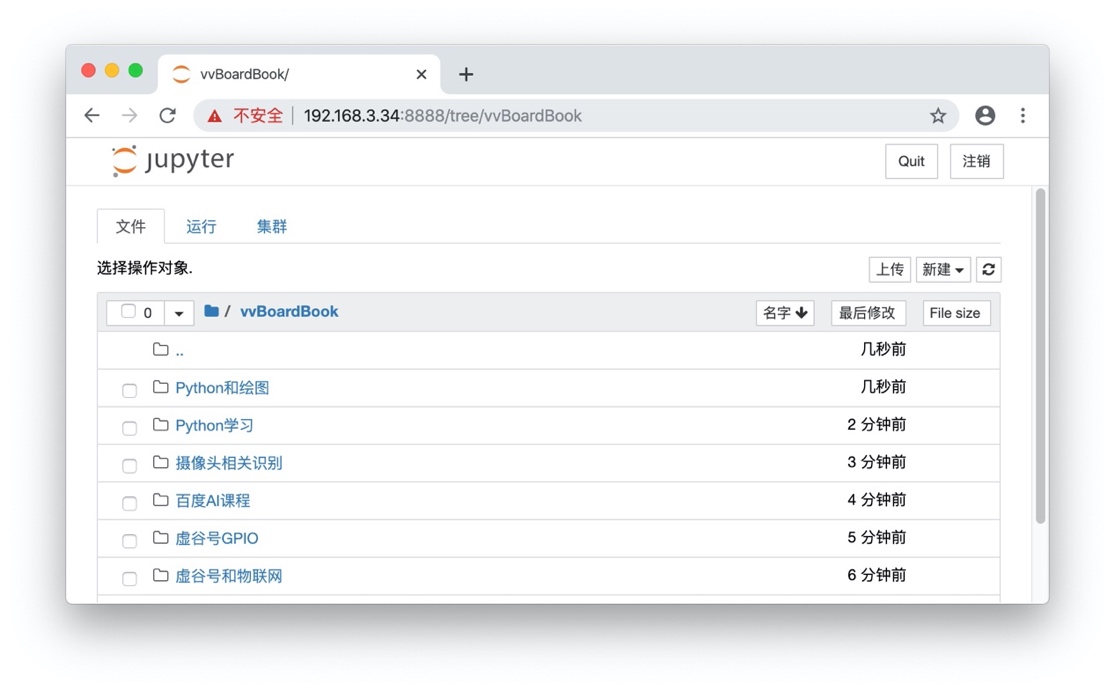Image resolution: width=1115 pixels, height=691 pixels.
Task: Click folder icon of 摄像头相关识别
Action: click(161, 462)
